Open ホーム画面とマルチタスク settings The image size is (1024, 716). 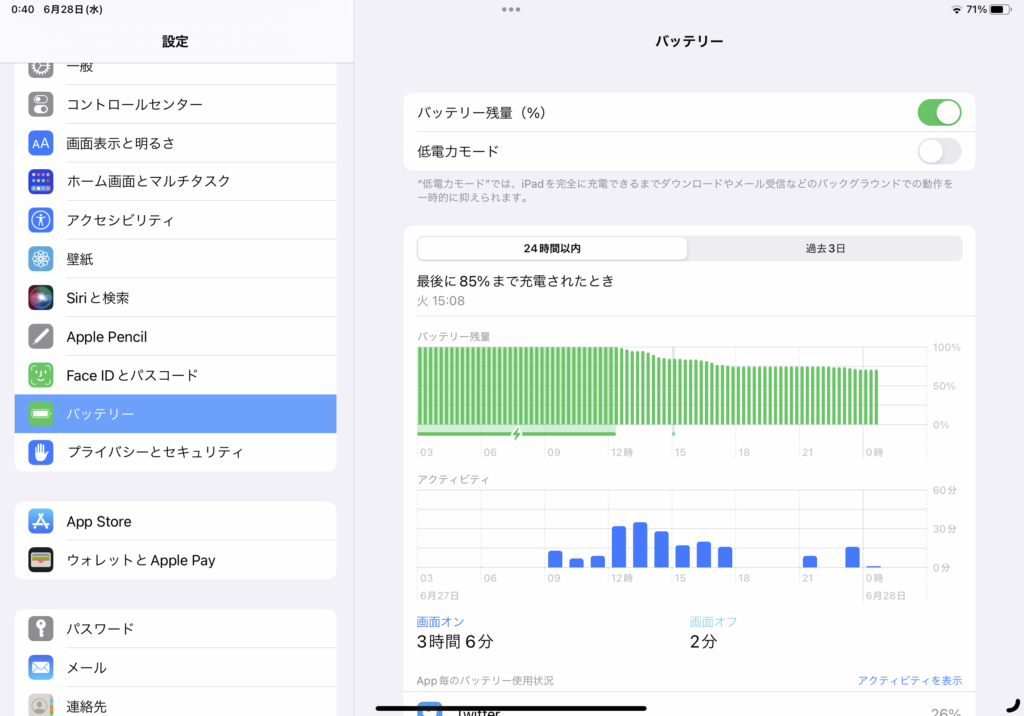coord(175,182)
